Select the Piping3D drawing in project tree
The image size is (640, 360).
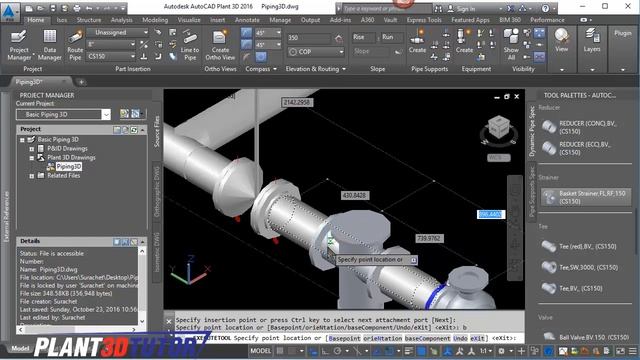(69, 167)
